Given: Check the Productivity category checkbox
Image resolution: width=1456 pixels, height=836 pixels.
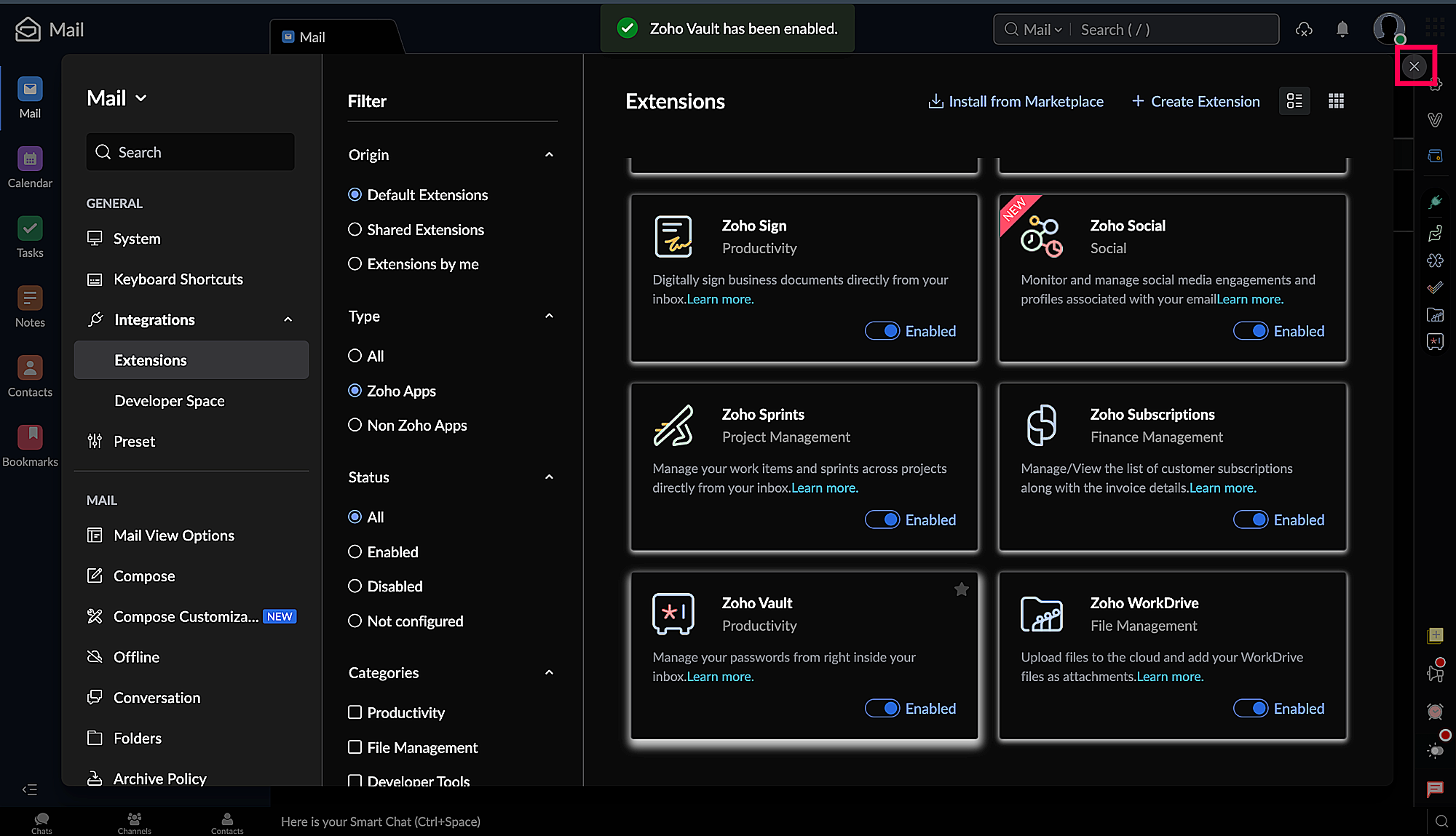Looking at the screenshot, I should [355, 712].
